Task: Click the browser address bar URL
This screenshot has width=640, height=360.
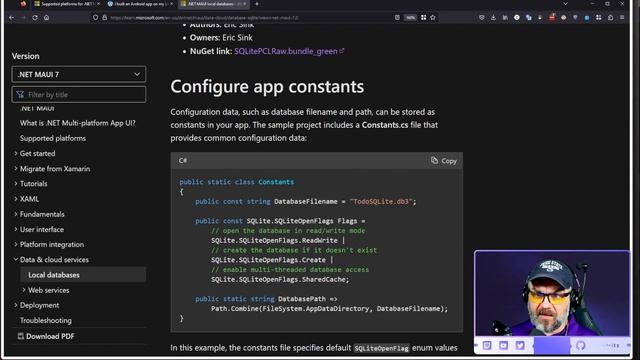Action: pyautogui.click(x=204, y=18)
